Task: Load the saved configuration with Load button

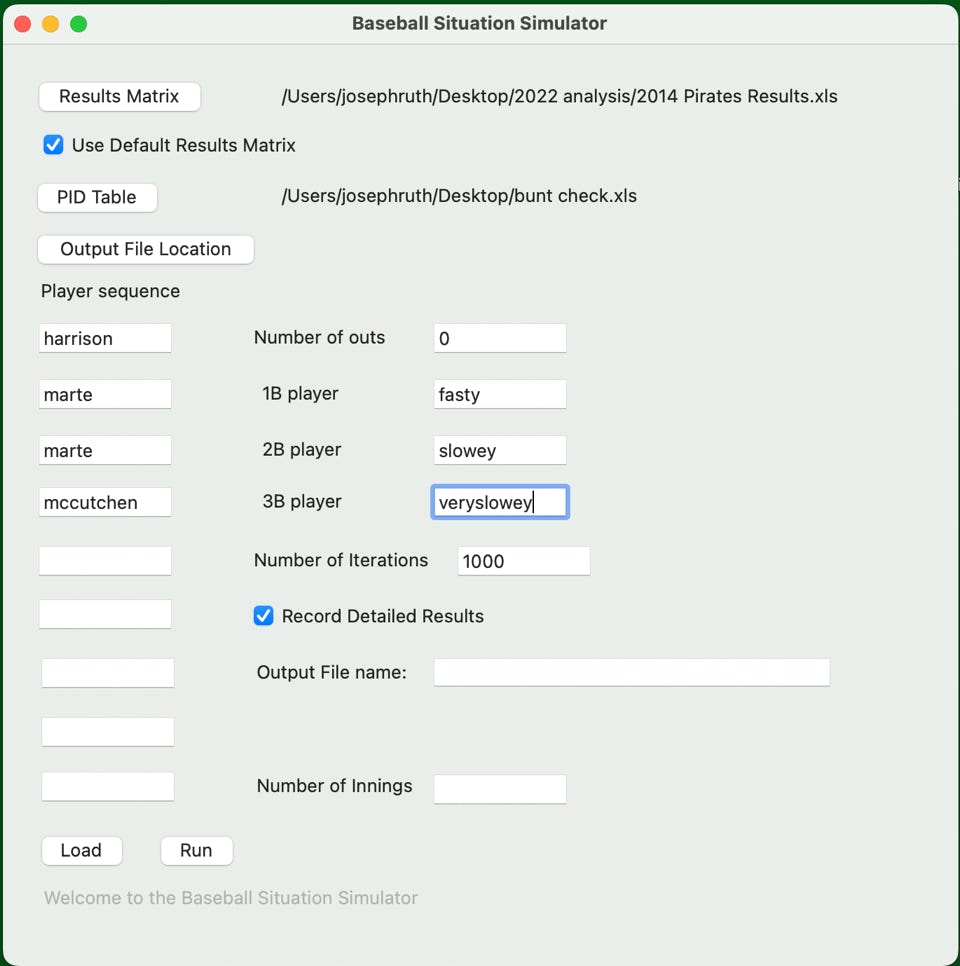Action: tap(81, 850)
